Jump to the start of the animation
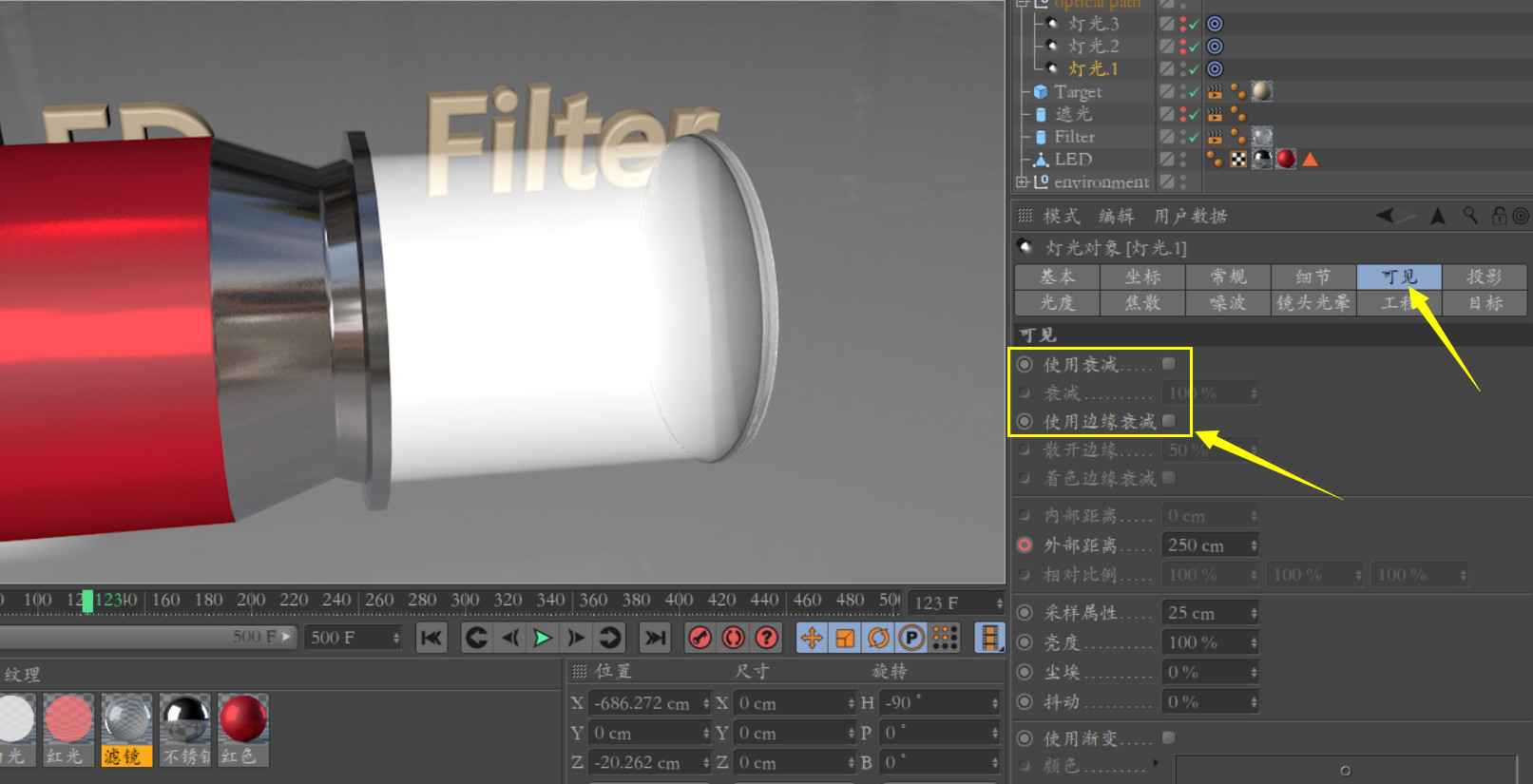 pos(431,638)
